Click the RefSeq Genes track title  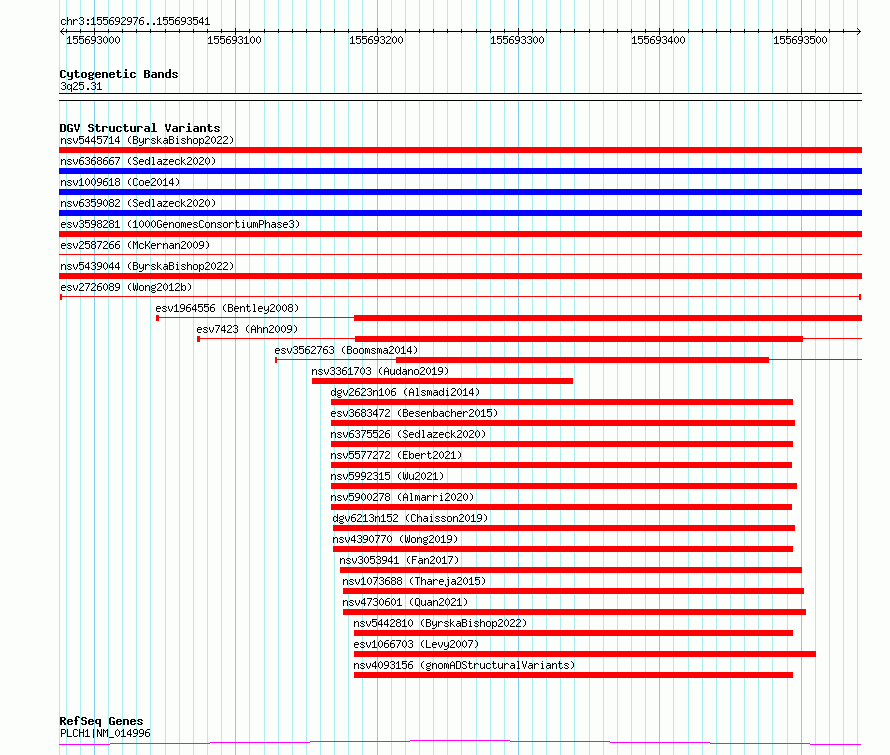(x=101, y=722)
